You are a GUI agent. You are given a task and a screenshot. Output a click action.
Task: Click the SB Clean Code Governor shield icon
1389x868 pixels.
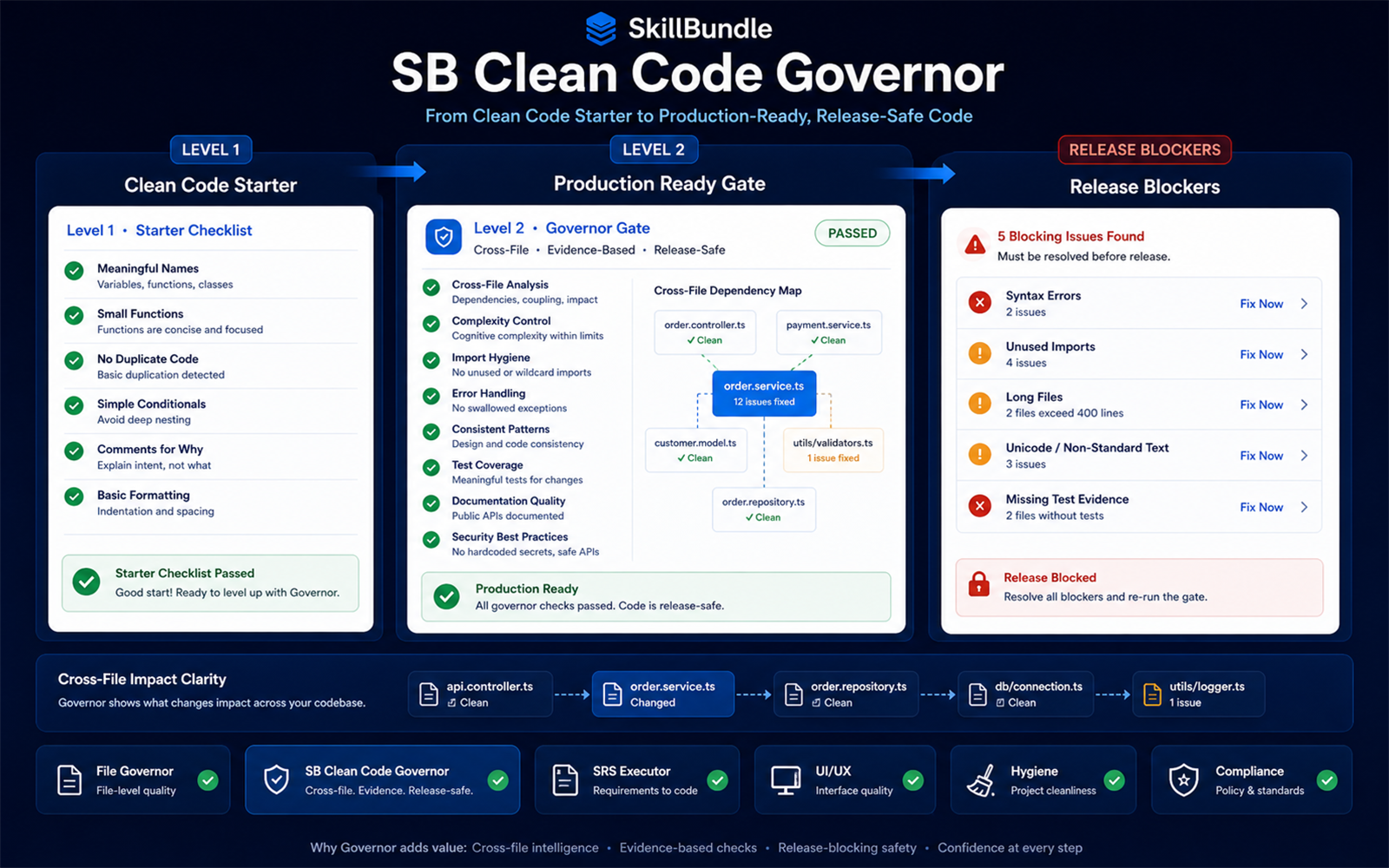pyautogui.click(x=276, y=780)
